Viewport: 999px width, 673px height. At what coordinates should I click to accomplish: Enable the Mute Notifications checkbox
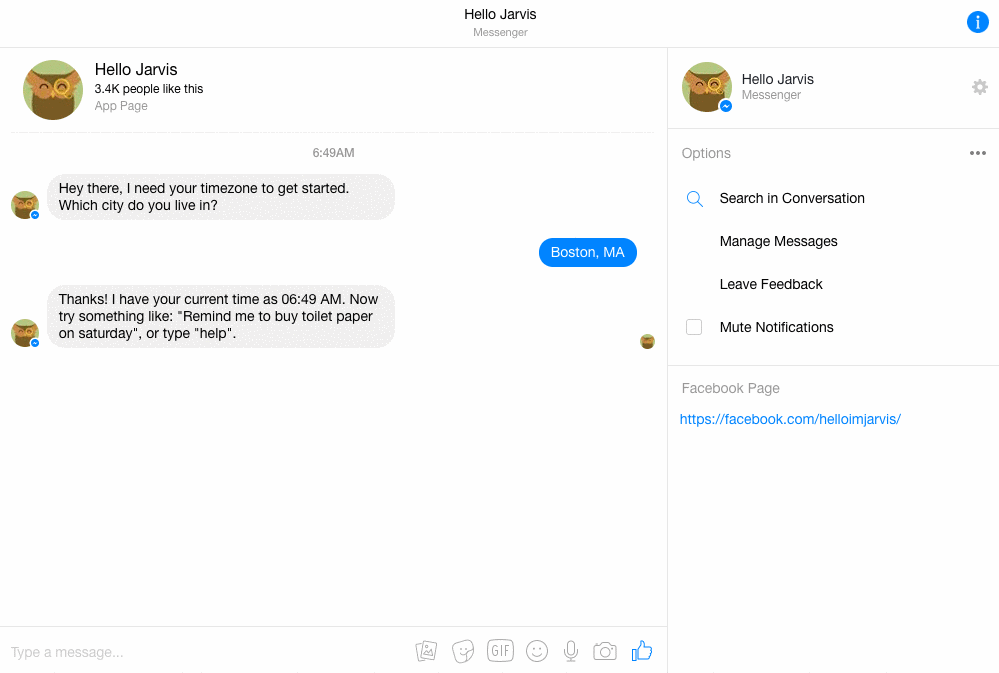(694, 327)
